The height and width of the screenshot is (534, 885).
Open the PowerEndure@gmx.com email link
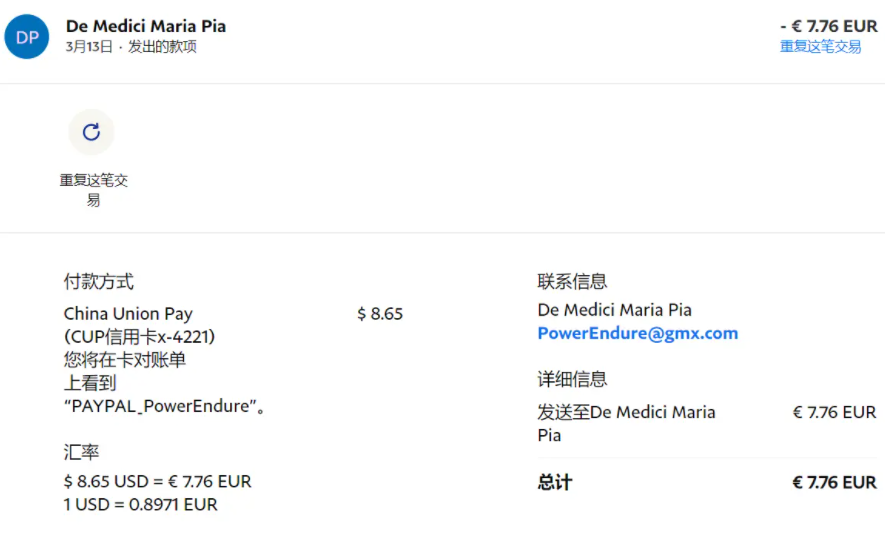637,334
